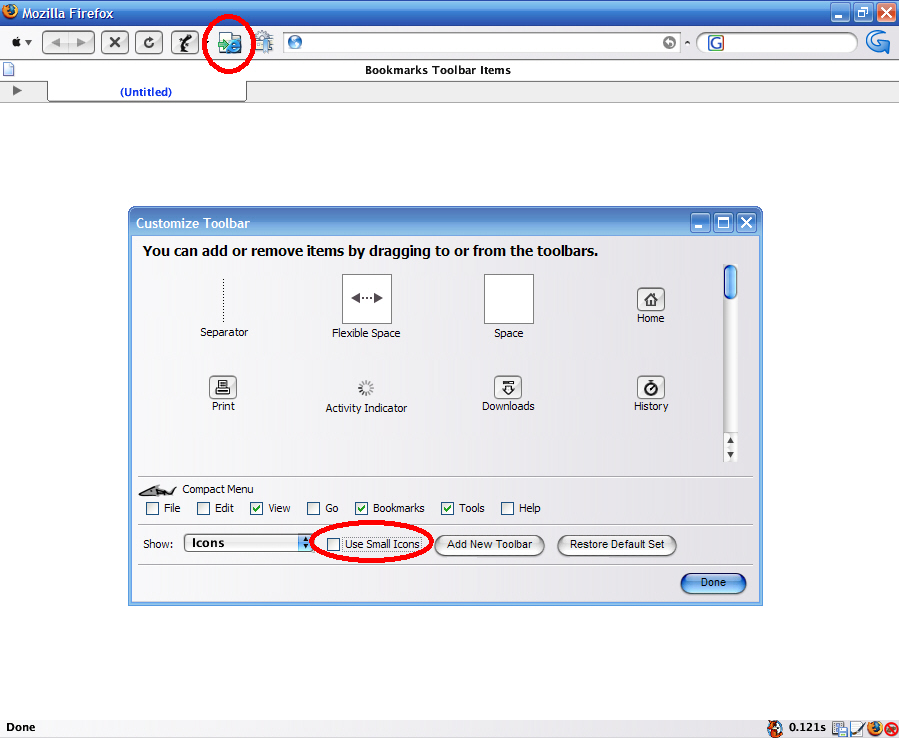Screen dimensions: 899x738
Task: Click the fox timer status bar icon
Action: pos(775,728)
